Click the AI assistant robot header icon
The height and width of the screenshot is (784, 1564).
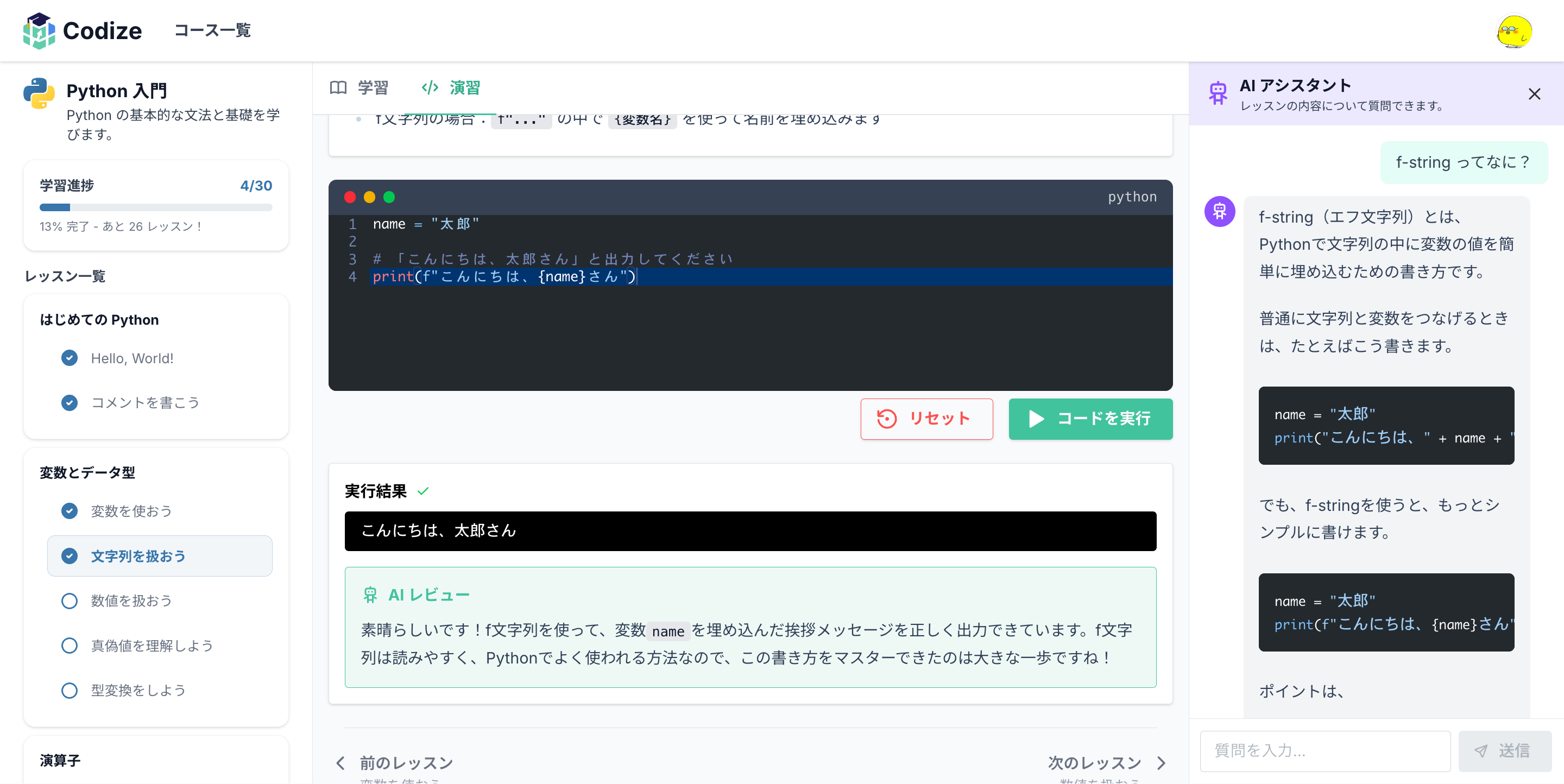(1218, 93)
